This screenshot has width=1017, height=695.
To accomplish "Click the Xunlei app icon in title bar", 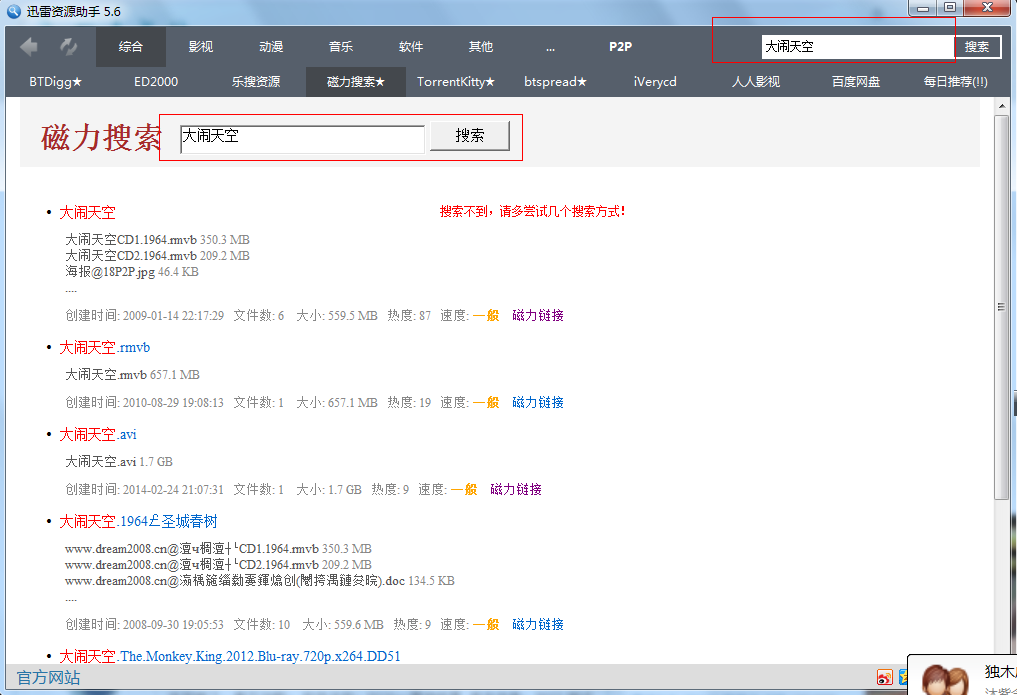I will (x=14, y=11).
